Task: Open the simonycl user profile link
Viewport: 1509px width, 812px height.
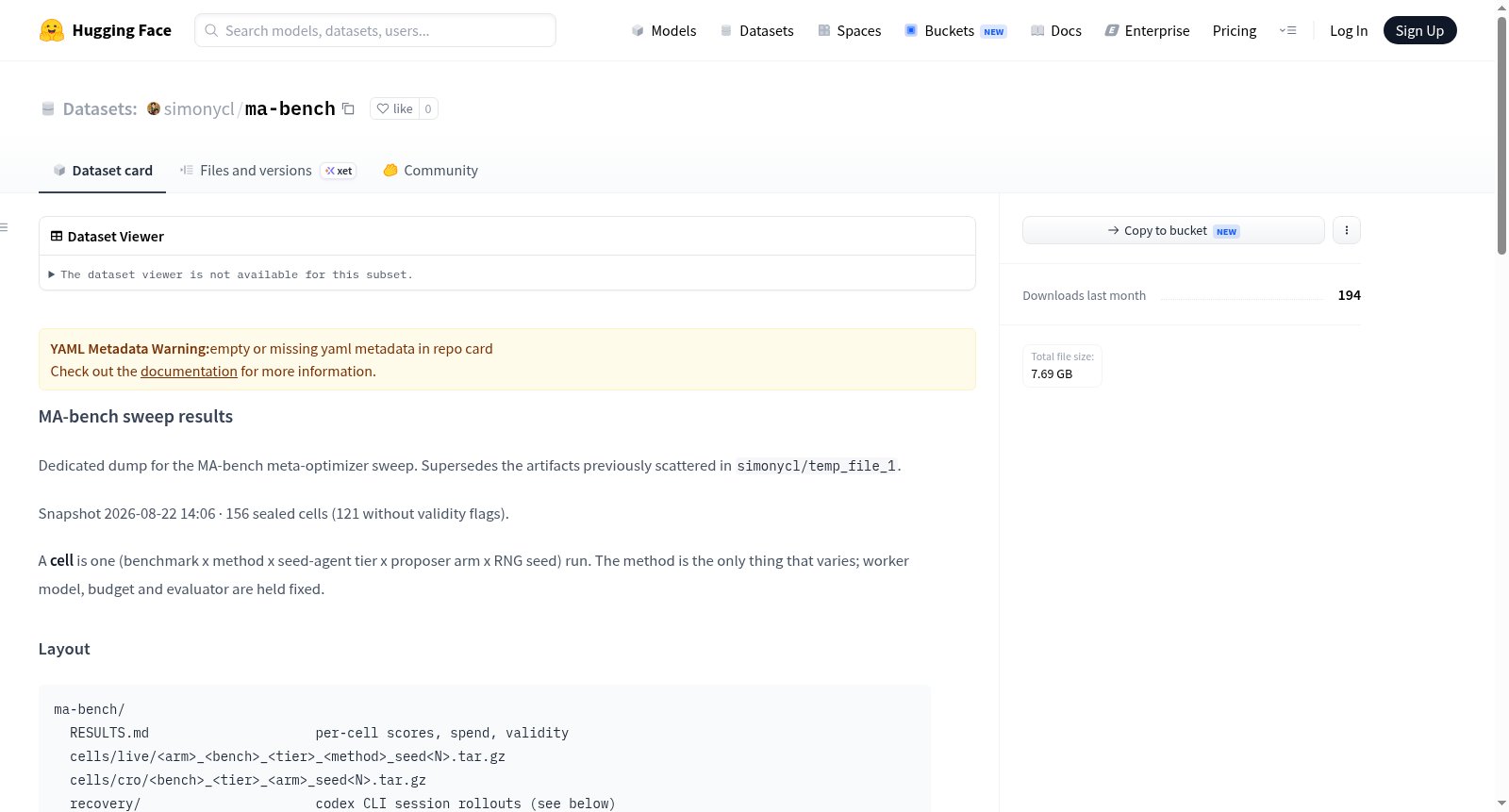Action: (x=199, y=108)
